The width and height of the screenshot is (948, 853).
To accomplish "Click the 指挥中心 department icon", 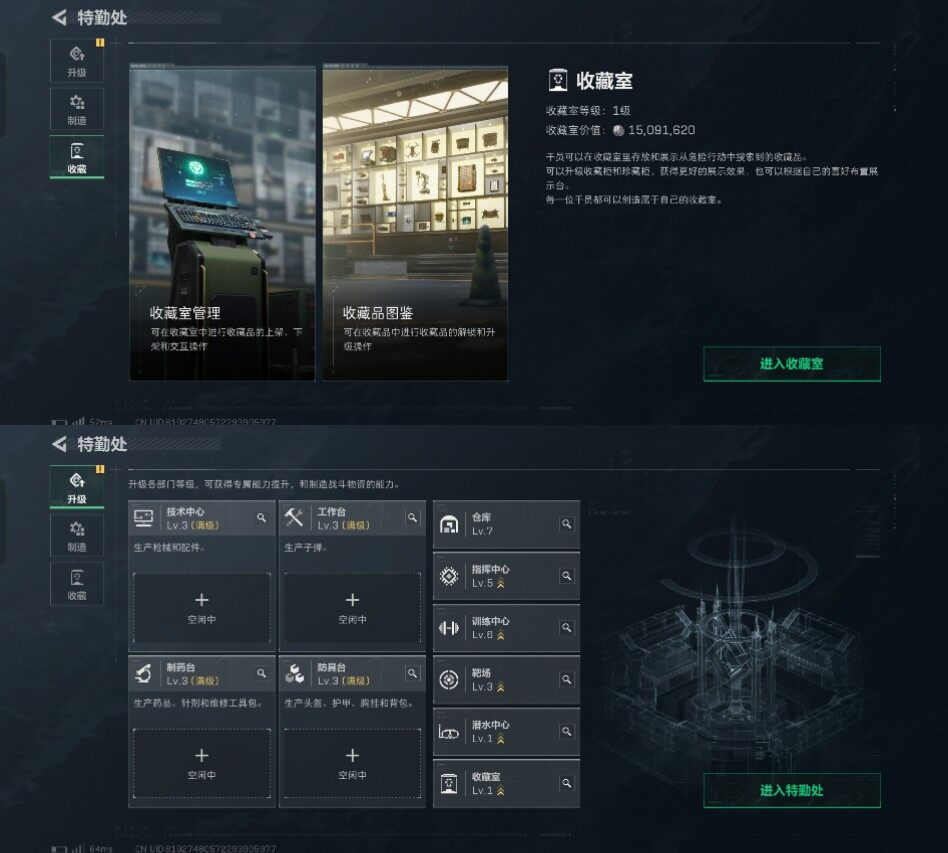I will [x=449, y=576].
